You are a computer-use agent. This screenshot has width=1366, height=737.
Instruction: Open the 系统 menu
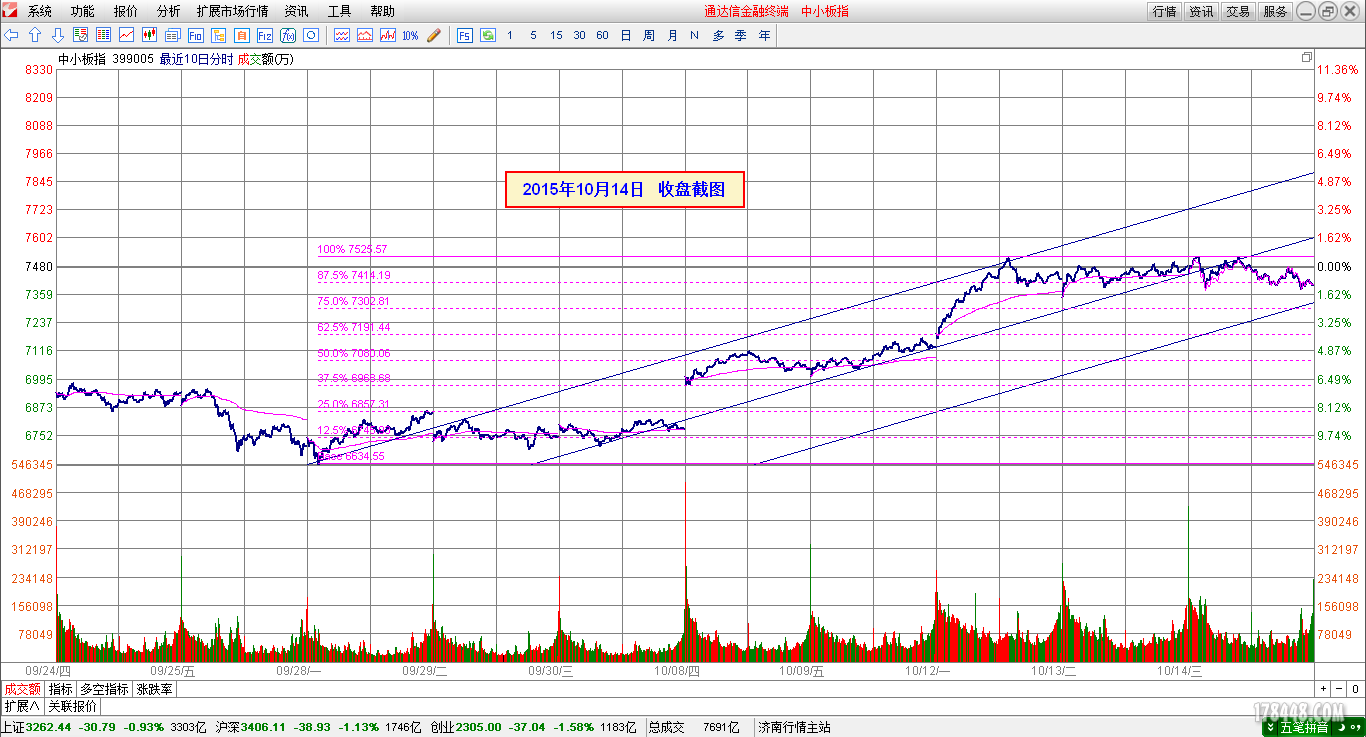click(x=40, y=11)
